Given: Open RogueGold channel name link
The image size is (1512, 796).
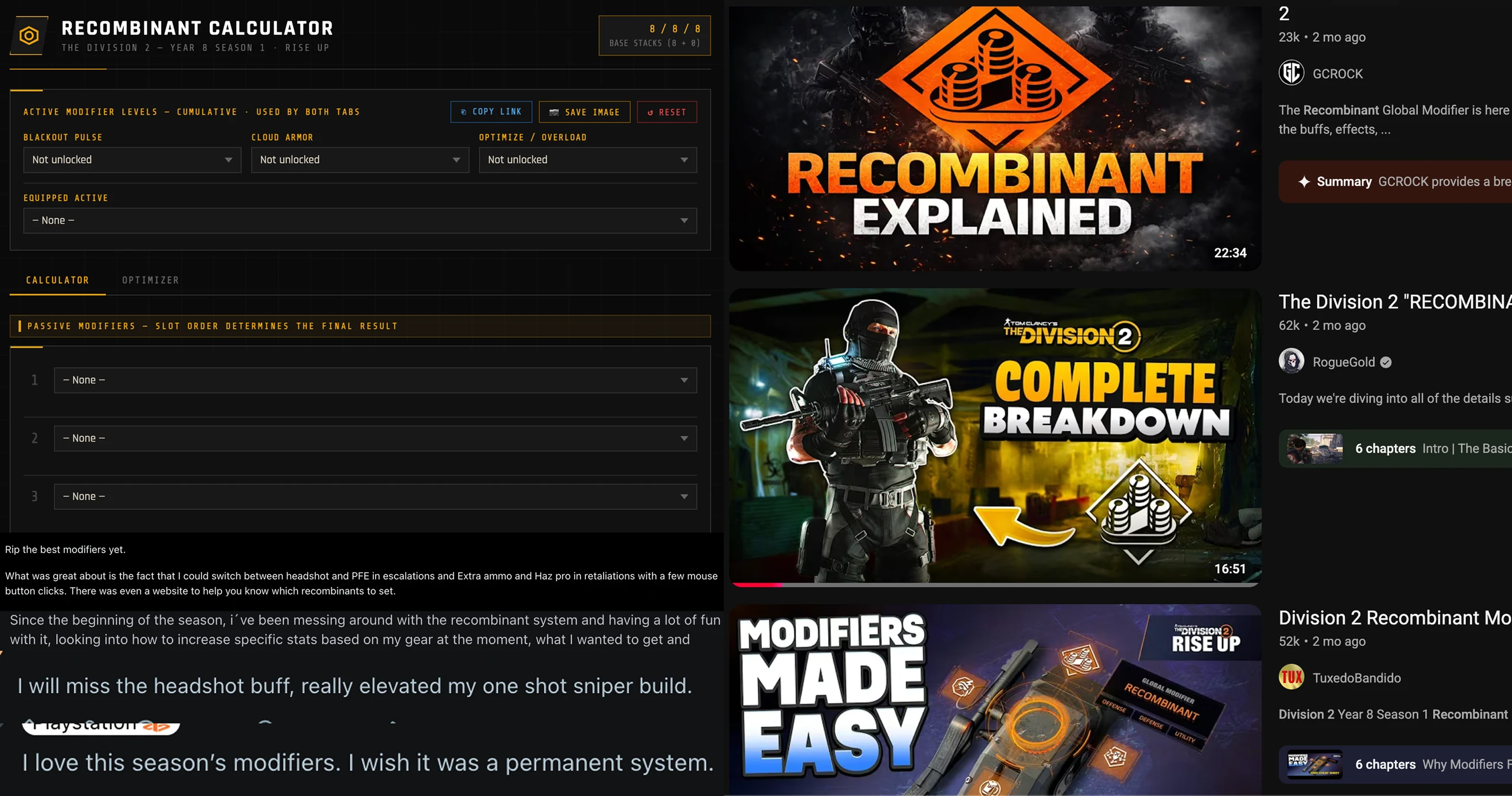Looking at the screenshot, I should 1343,362.
